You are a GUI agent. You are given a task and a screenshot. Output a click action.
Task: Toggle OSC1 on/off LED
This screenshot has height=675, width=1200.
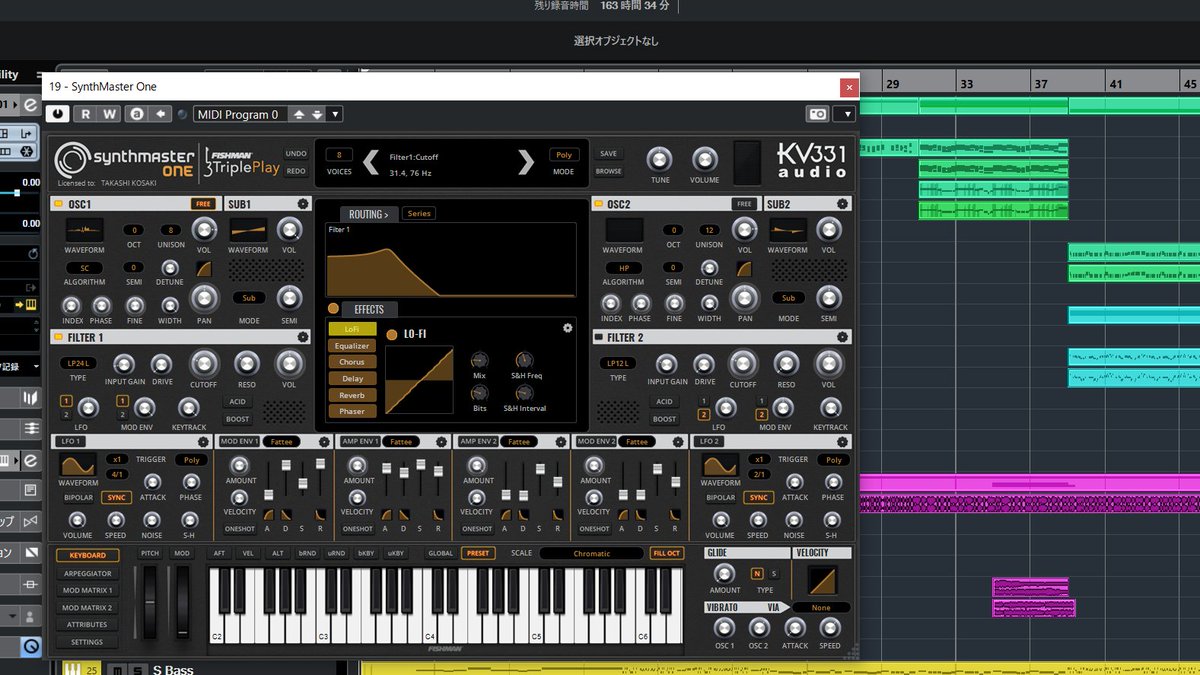[x=59, y=204]
